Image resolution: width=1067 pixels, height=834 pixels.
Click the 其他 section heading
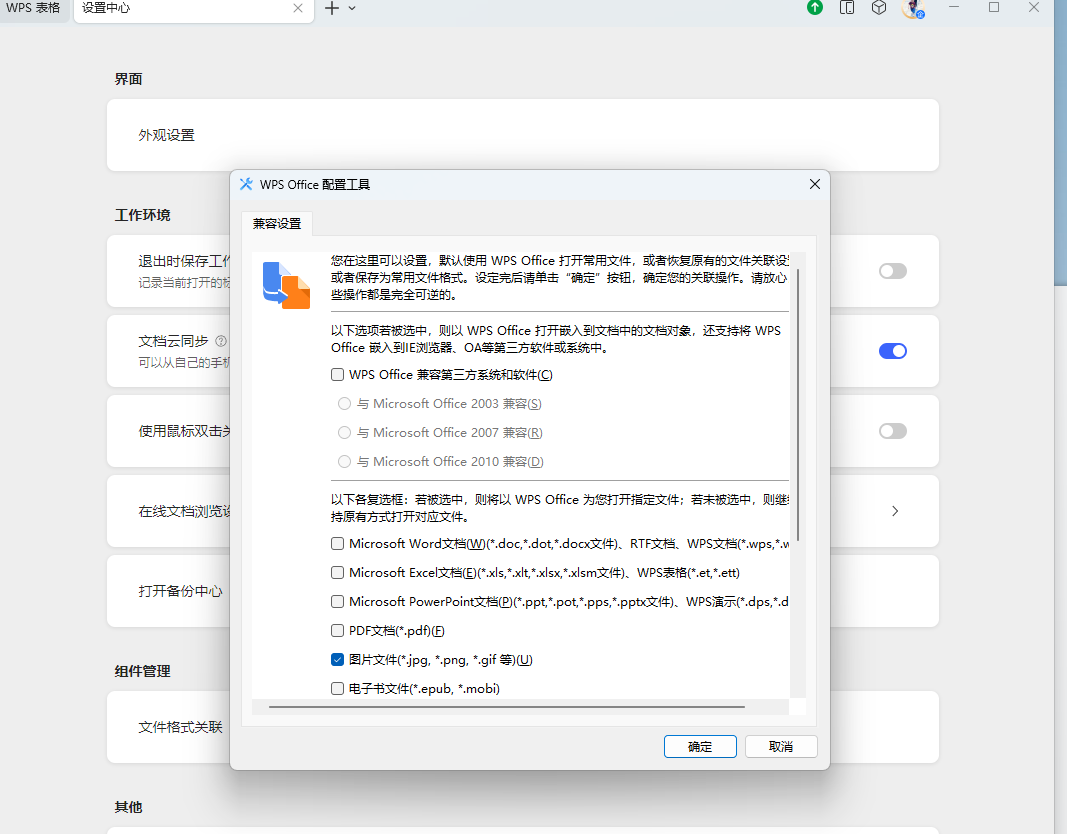(129, 807)
